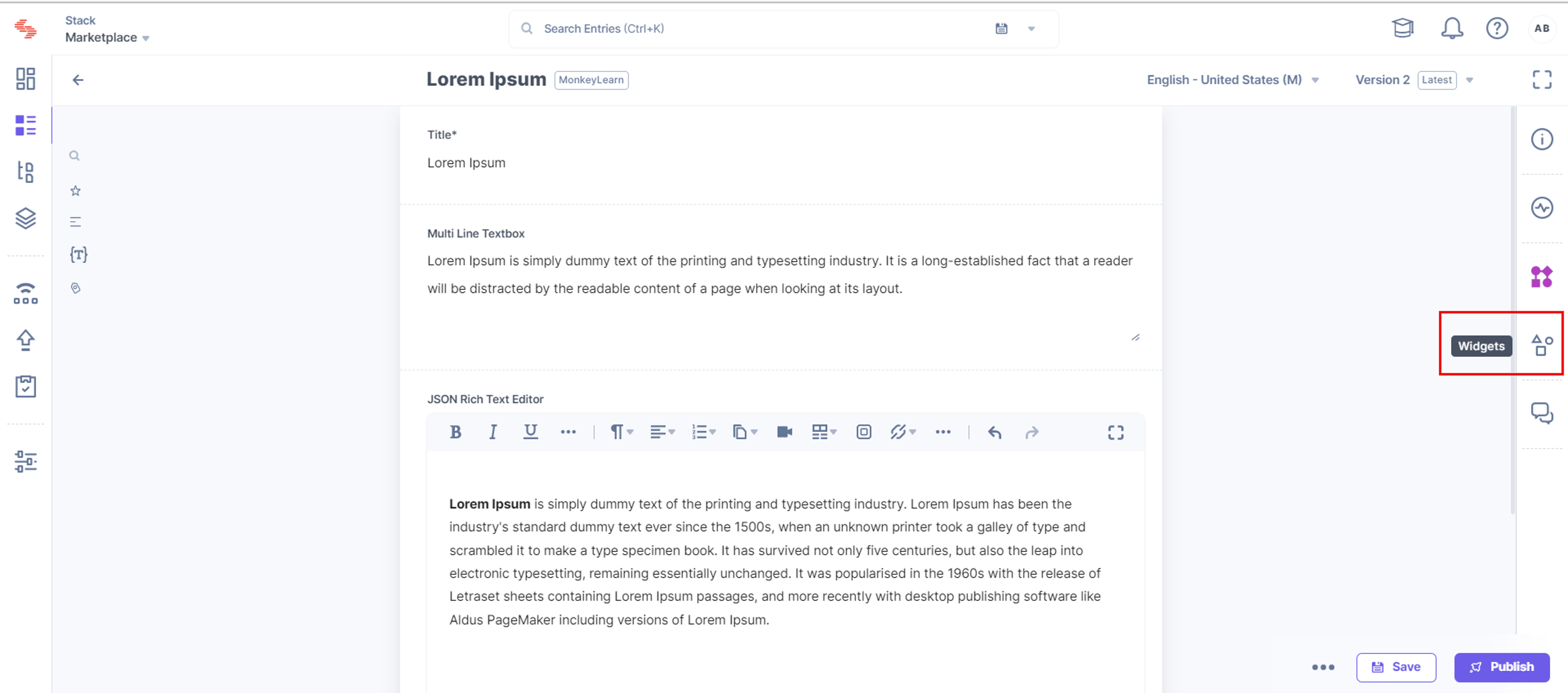Open the activity pulse icon
Viewport: 1568px width, 693px height.
1542,208
